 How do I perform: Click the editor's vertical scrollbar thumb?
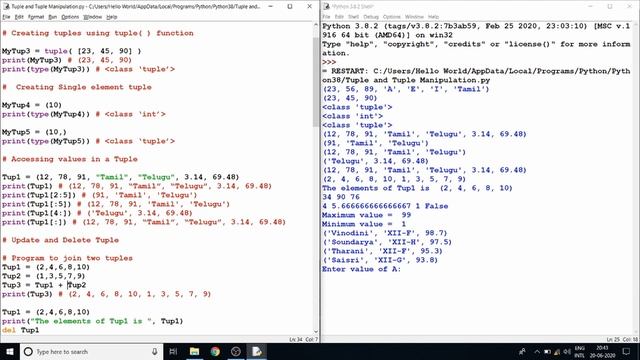click(x=316, y=82)
